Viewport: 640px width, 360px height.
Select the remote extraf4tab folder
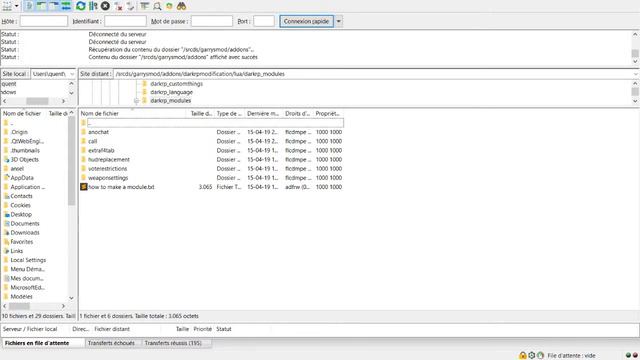click(211, 151)
